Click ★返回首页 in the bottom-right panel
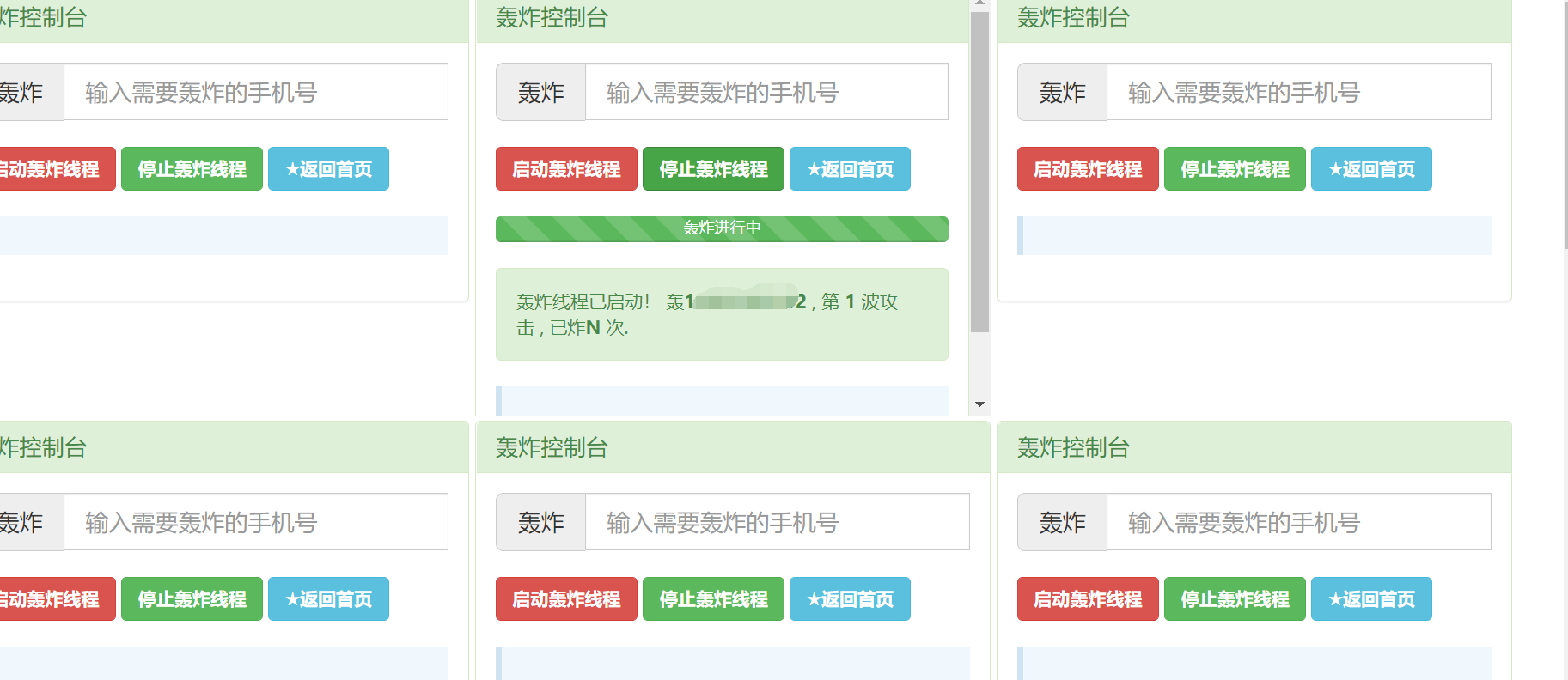This screenshot has height=680, width=1568. coord(1370,599)
